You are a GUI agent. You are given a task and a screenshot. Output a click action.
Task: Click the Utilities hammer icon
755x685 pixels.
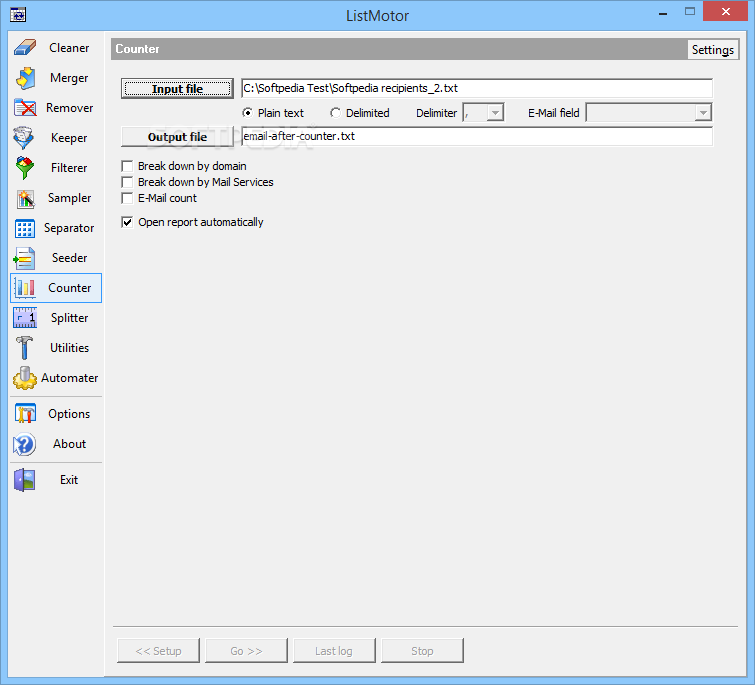point(25,348)
